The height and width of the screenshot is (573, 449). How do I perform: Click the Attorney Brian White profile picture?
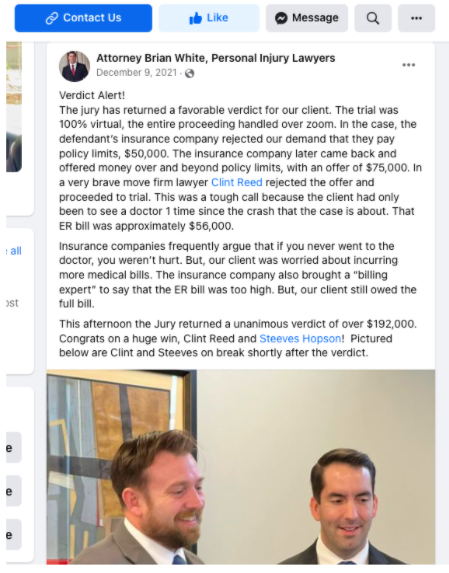[75, 66]
